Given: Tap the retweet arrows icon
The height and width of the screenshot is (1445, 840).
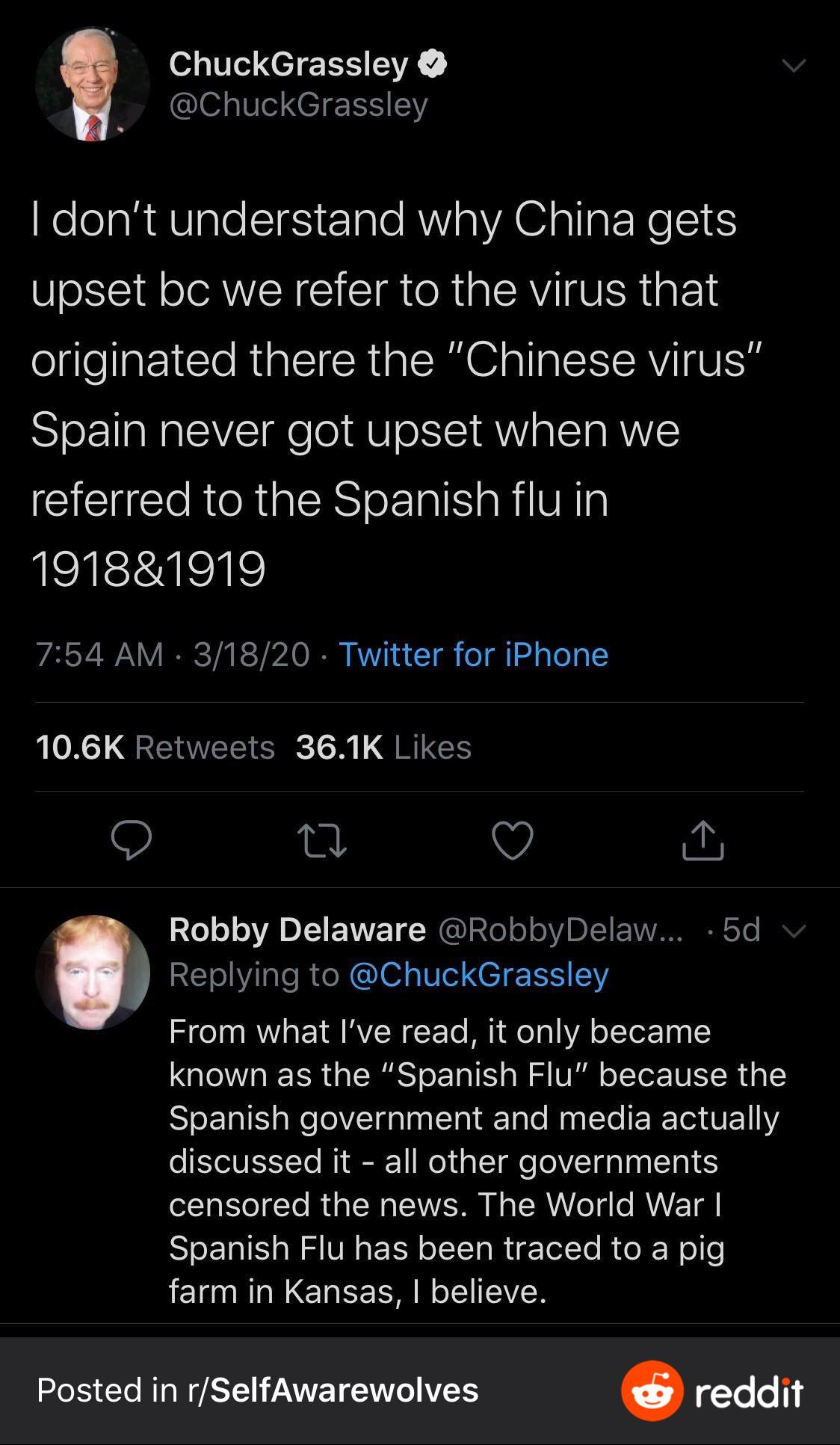Looking at the screenshot, I should [321, 840].
